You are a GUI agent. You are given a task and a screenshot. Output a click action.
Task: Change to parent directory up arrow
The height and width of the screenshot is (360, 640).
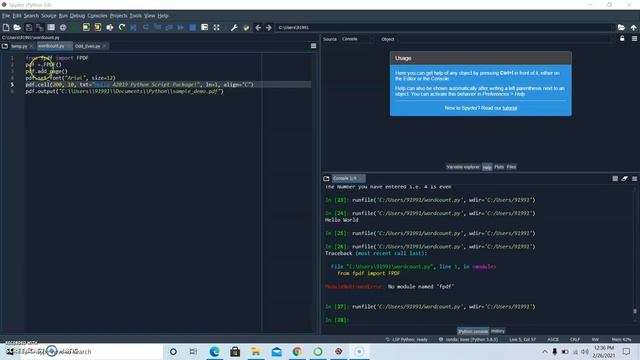[x=633, y=27]
